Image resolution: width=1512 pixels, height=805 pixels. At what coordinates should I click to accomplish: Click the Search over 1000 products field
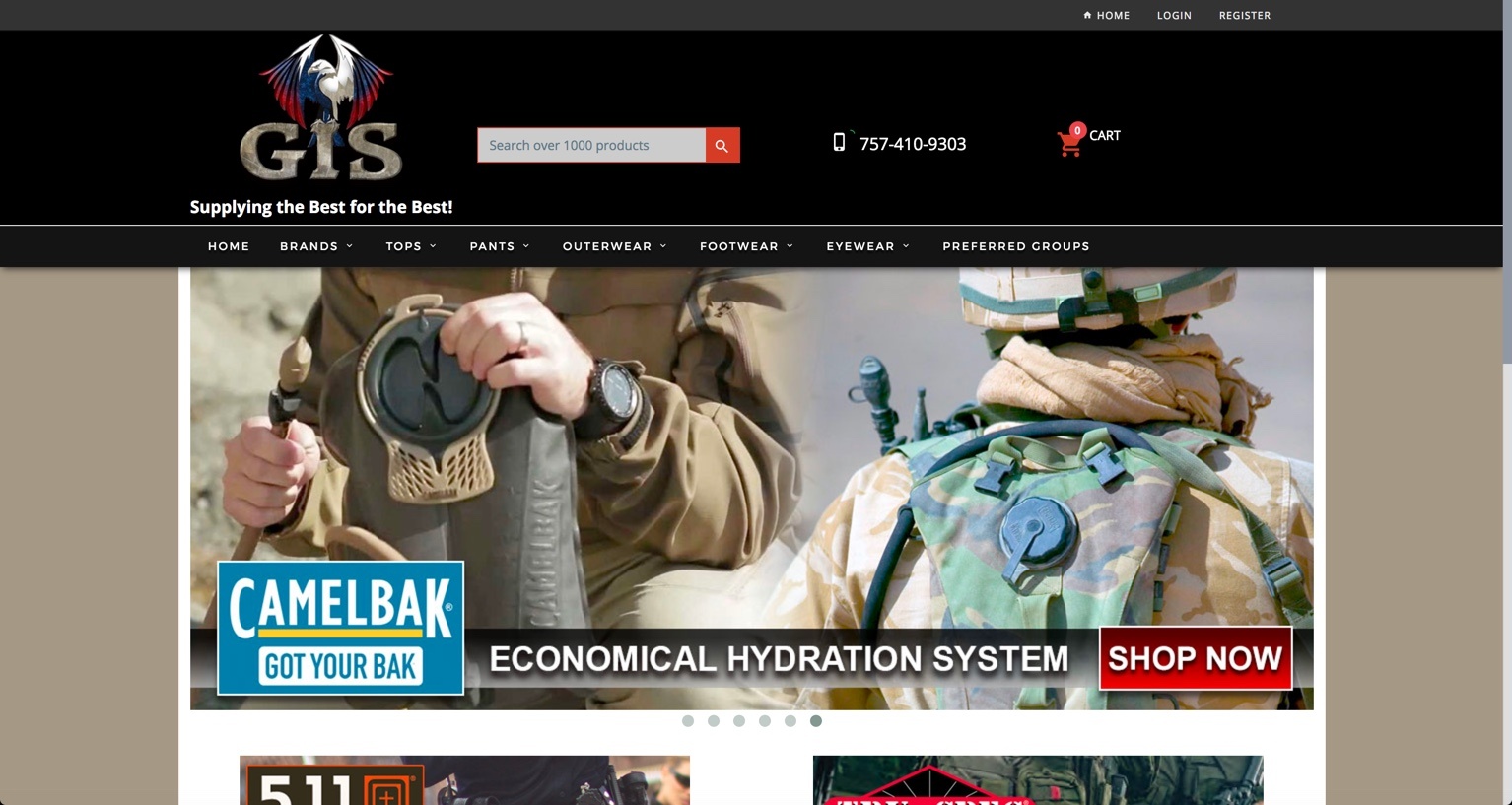pyautogui.click(x=591, y=145)
